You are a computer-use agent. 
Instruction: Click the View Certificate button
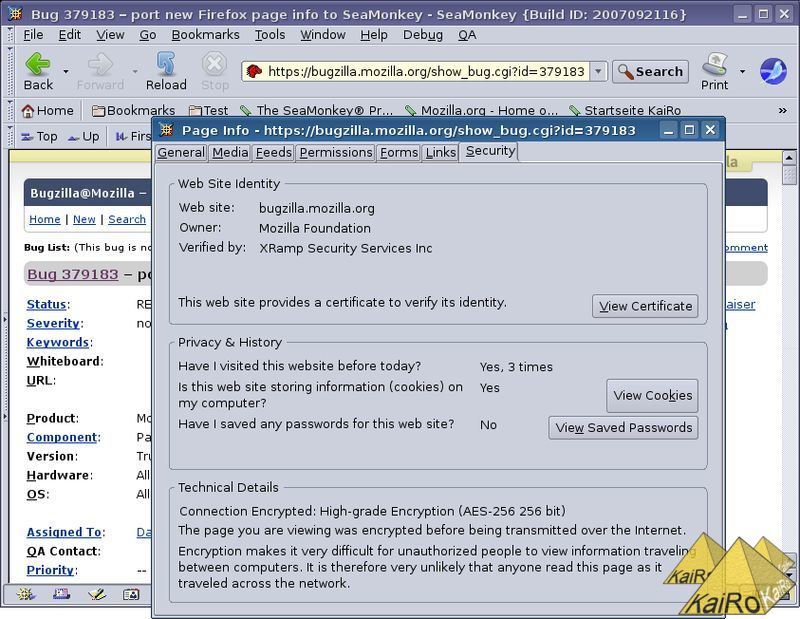point(645,306)
